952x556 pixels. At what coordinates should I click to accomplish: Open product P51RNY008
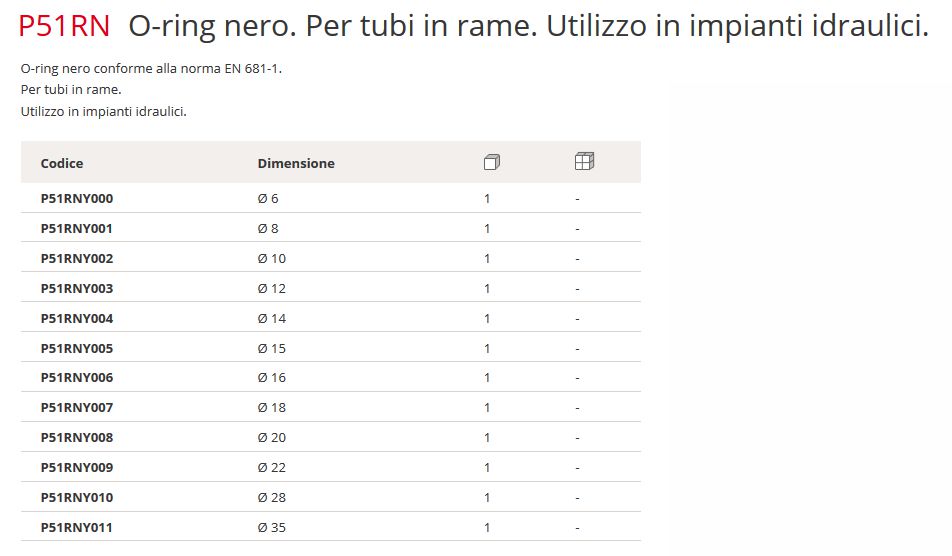click(77, 437)
